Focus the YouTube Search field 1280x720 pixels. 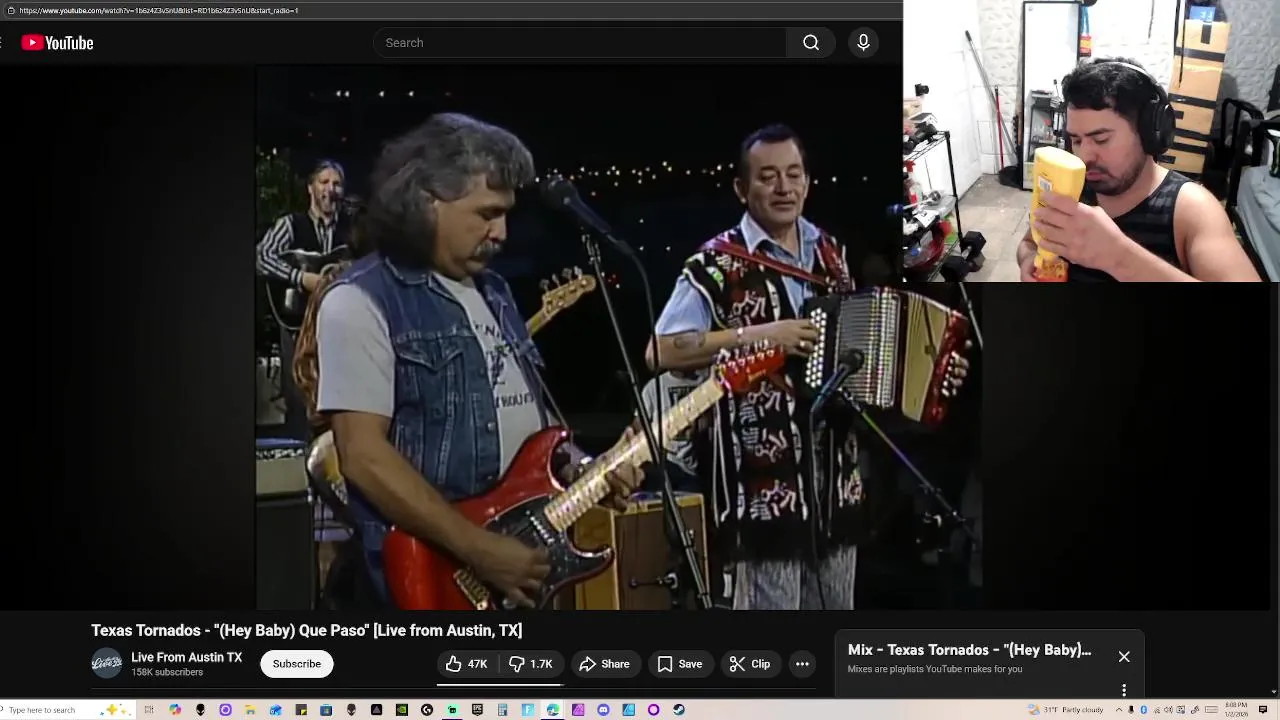[x=580, y=43]
